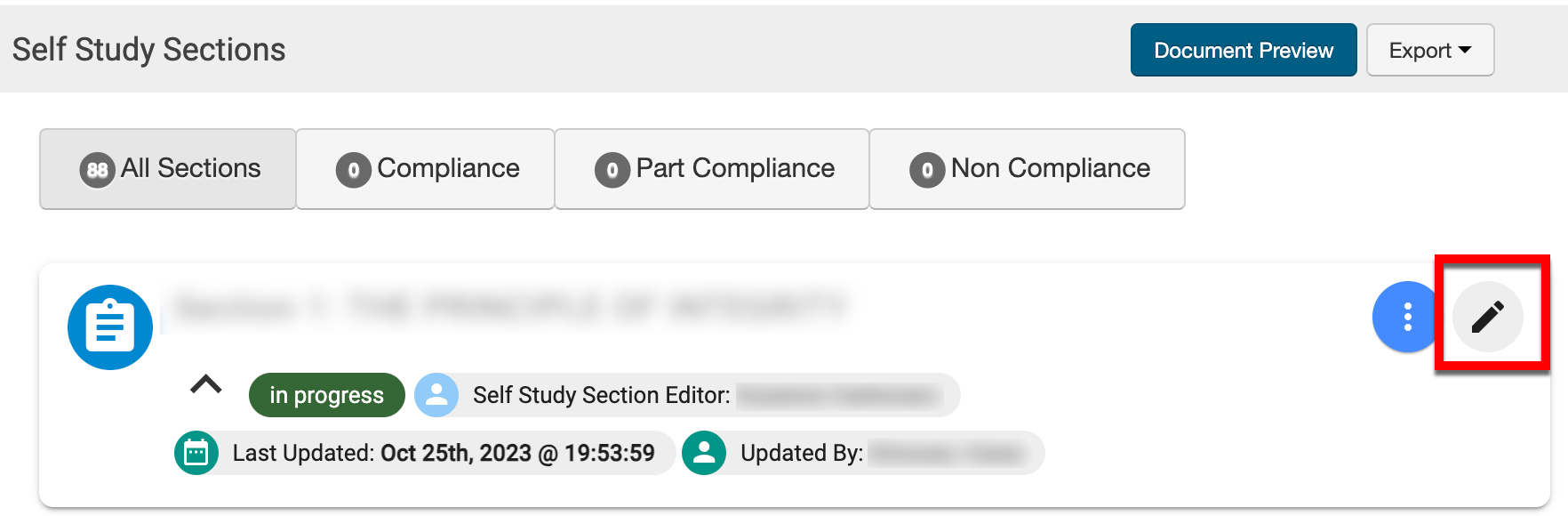Filter by the Non Compliance tab

[x=1028, y=169]
